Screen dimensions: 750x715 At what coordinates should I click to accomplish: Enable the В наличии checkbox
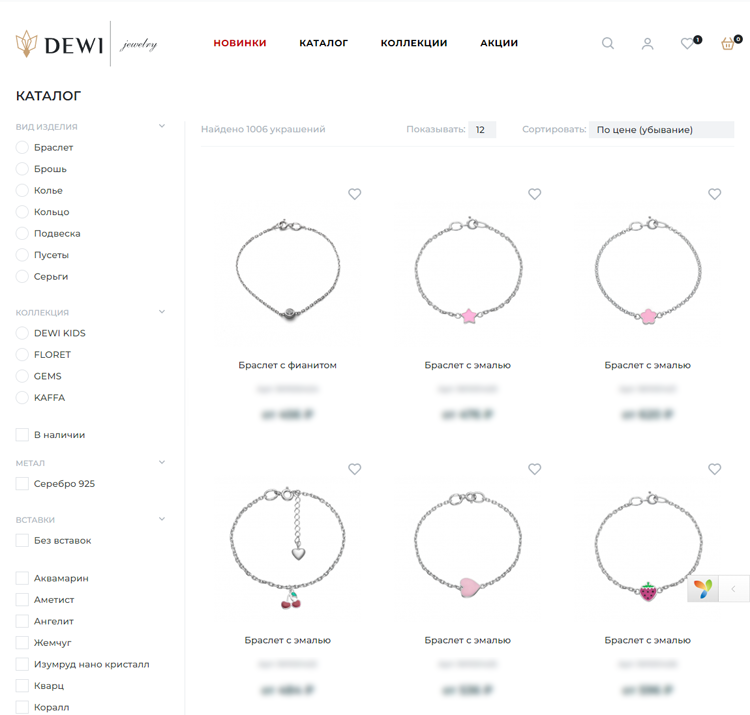pyautogui.click(x=22, y=435)
